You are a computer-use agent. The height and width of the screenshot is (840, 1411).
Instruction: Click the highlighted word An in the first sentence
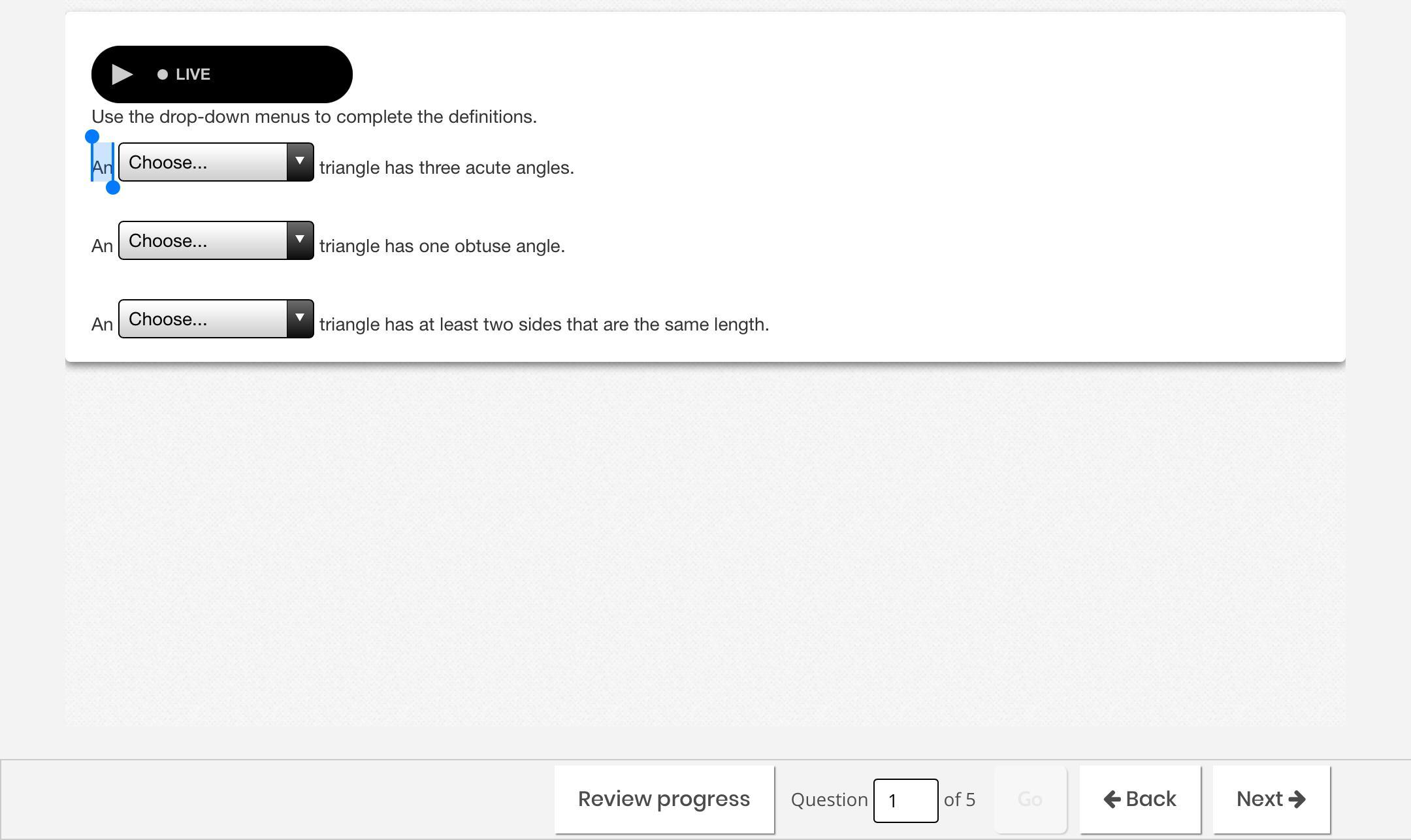pos(103,168)
